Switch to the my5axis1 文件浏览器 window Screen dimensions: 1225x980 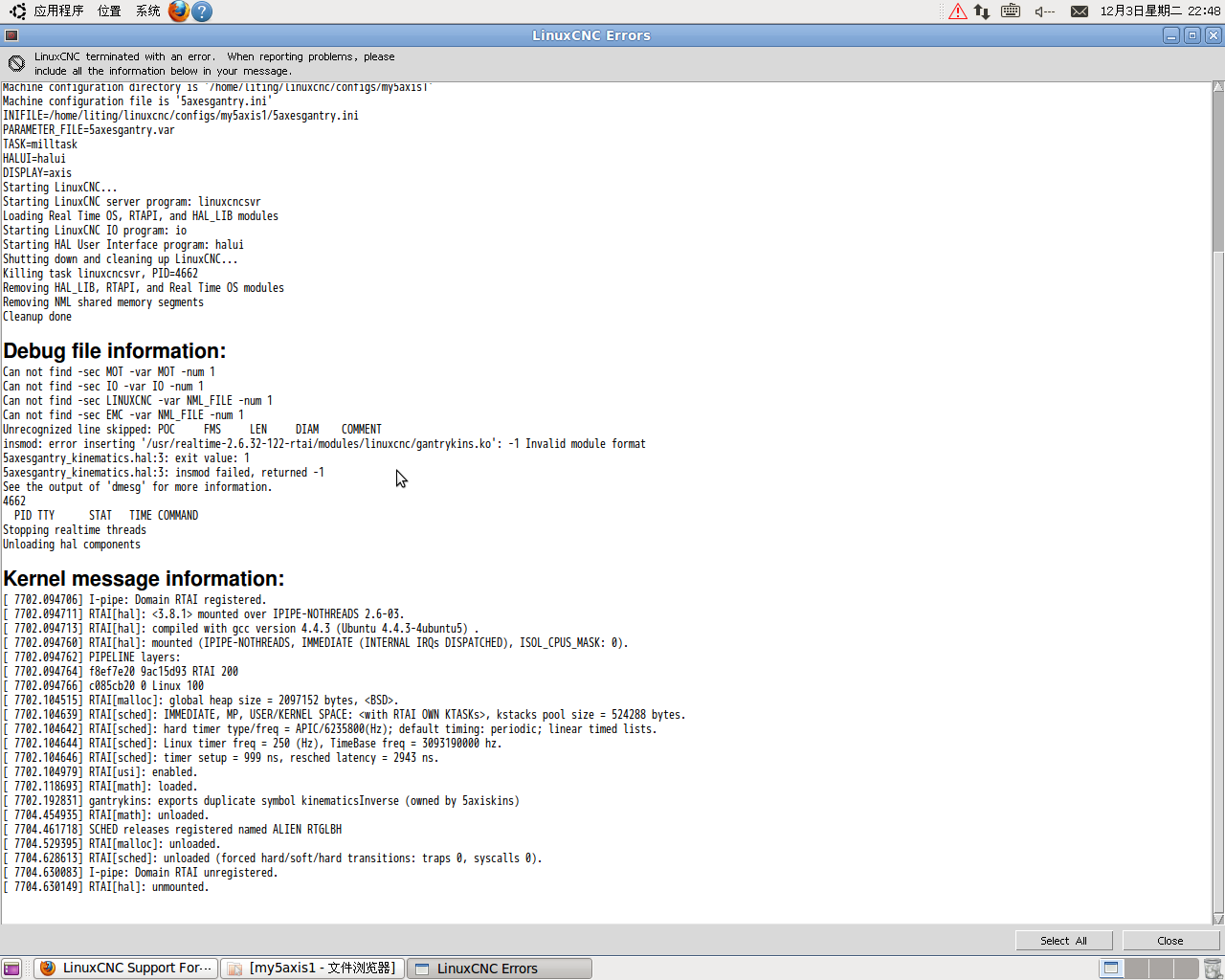click(x=312, y=969)
